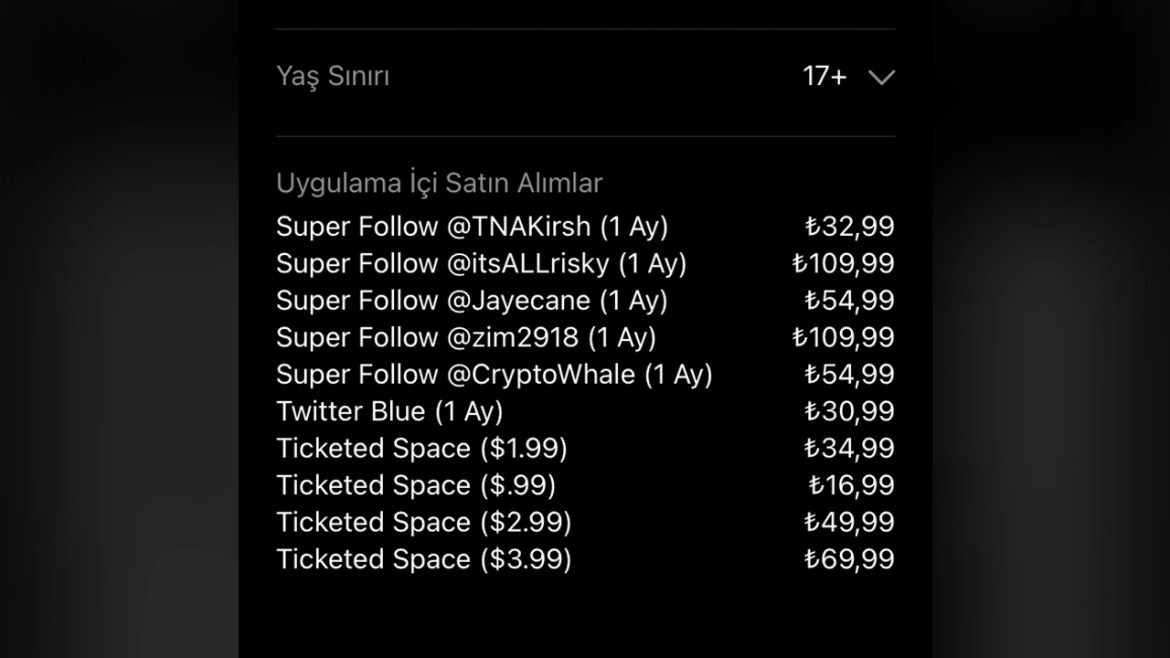The width and height of the screenshot is (1170, 658).
Task: Open the Uygulama İçi Satın Alımlar heading
Action: click(x=439, y=183)
